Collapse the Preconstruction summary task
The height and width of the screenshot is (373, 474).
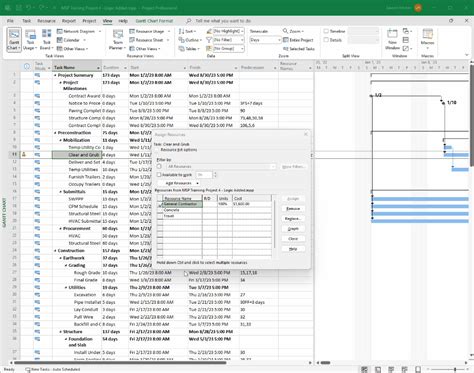click(55, 133)
